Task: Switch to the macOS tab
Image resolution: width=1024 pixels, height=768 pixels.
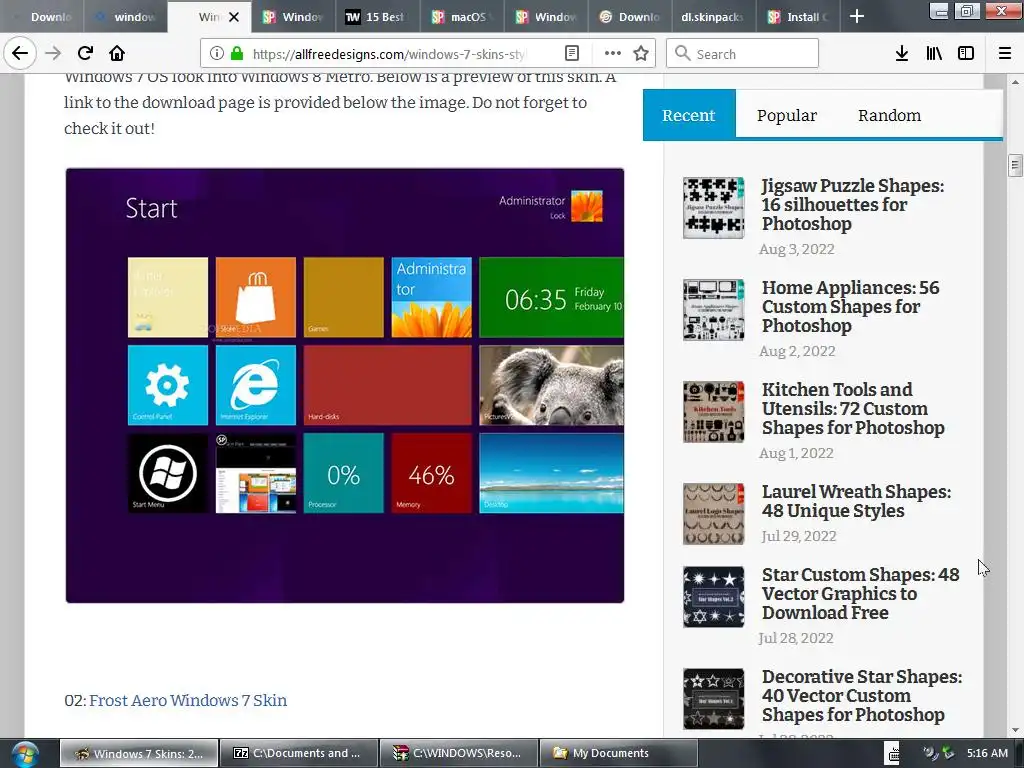Action: [x=462, y=17]
